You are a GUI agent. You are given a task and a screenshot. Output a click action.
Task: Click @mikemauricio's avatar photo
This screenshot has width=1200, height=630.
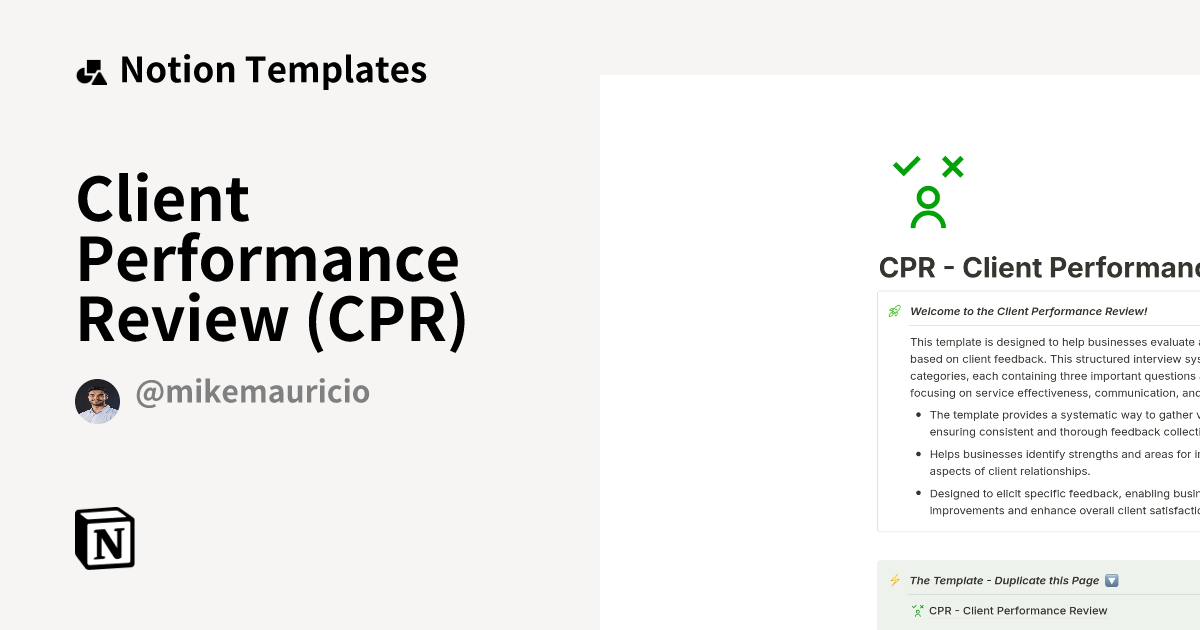click(98, 391)
